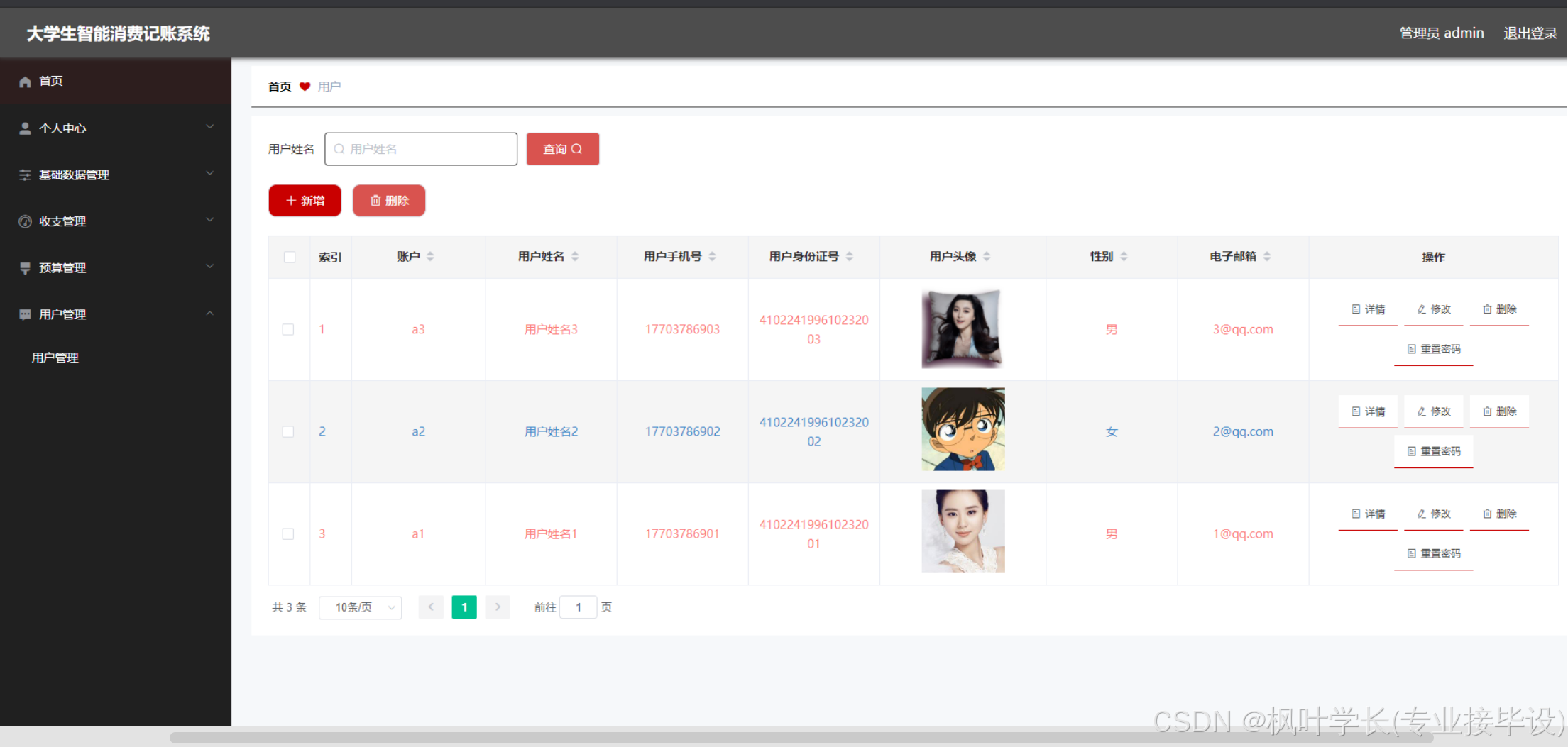1568x747 pixels.
Task: Click the person icon beside 个人中心
Action: (25, 128)
